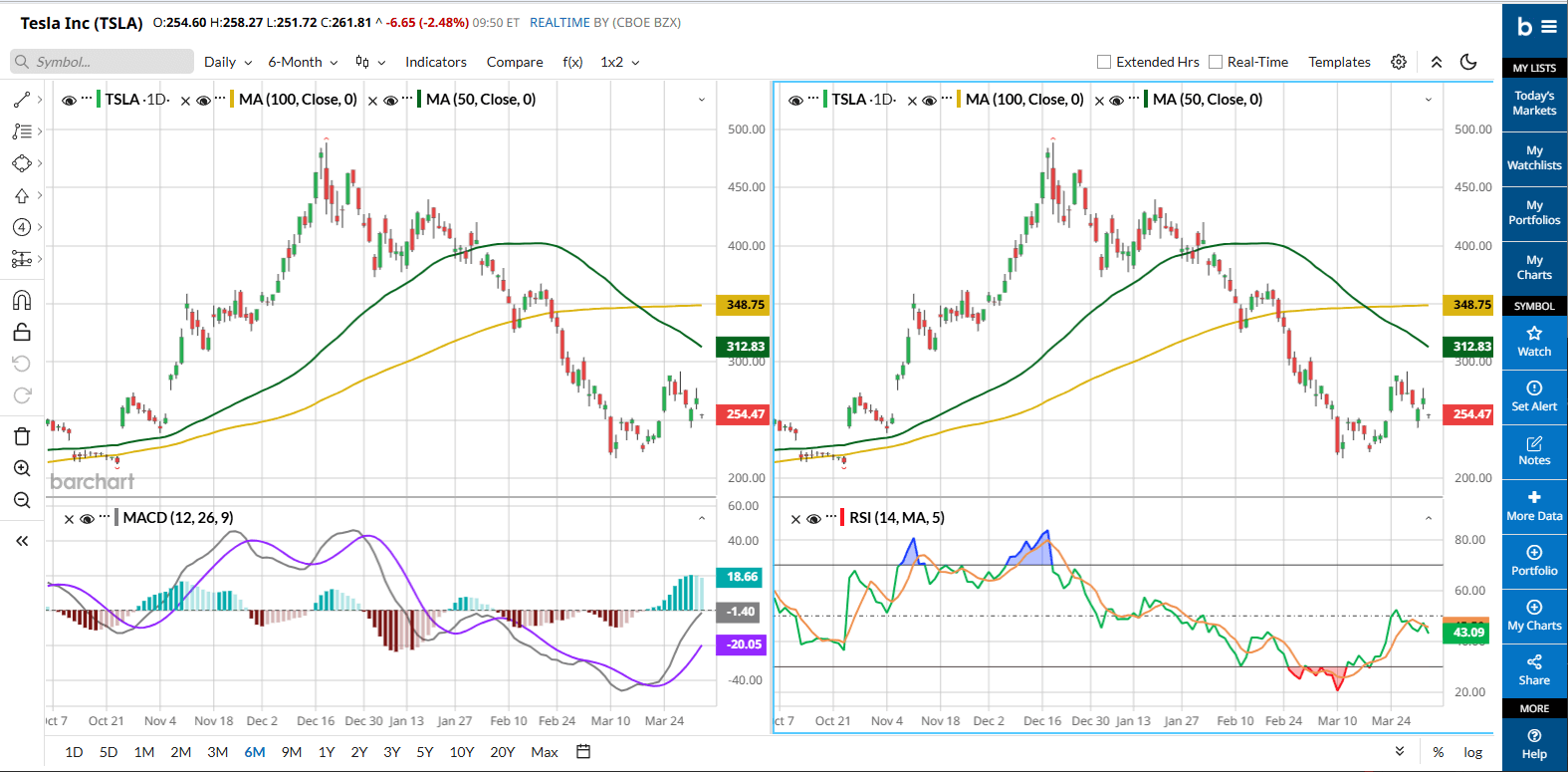Open the 6-Month period dropdown
The image size is (1568, 772).
coord(303,62)
